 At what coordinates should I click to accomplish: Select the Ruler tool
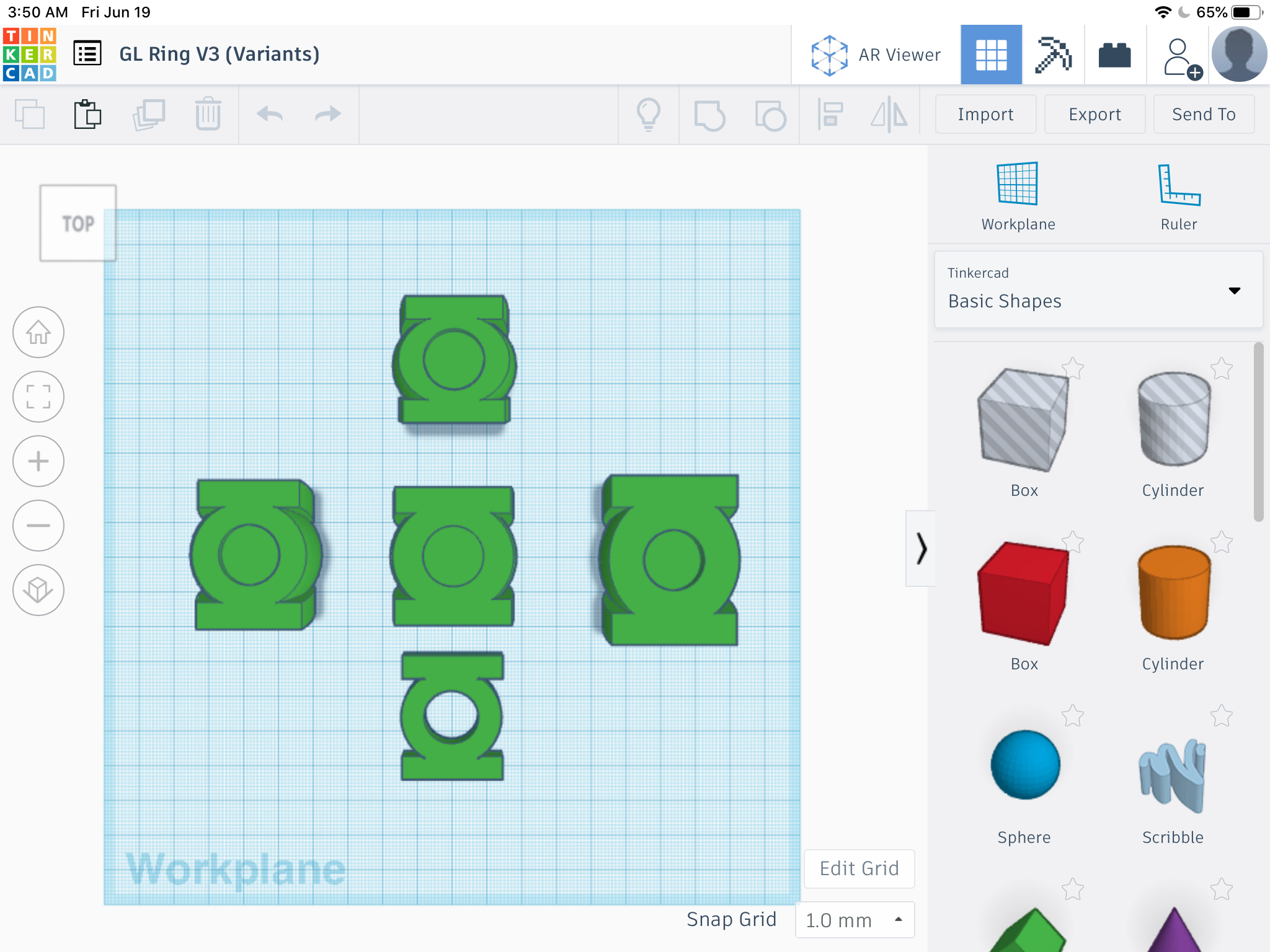1179,196
